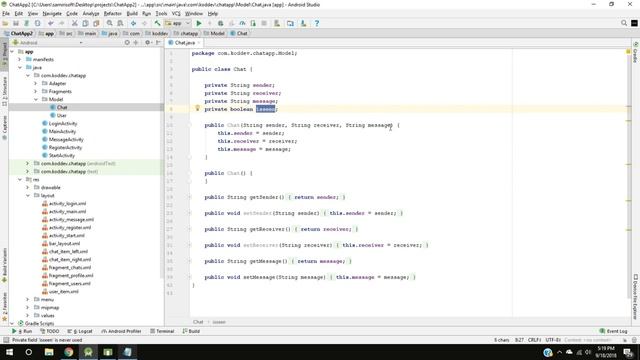Image resolution: width=640 pixels, height=360 pixels.
Task: Click the Cut scissors icon
Action: click(75, 23)
